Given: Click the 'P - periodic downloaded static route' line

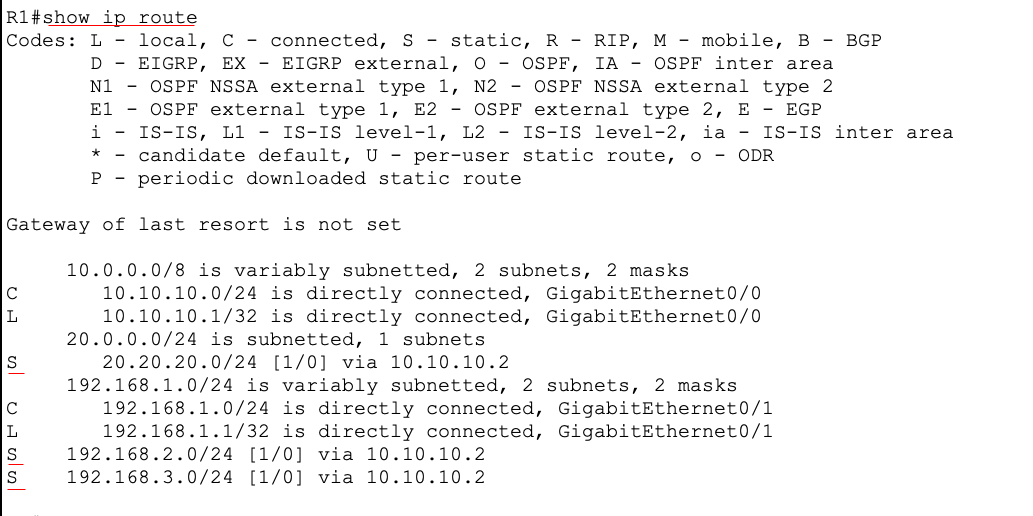Looking at the screenshot, I should pyautogui.click(x=306, y=179).
